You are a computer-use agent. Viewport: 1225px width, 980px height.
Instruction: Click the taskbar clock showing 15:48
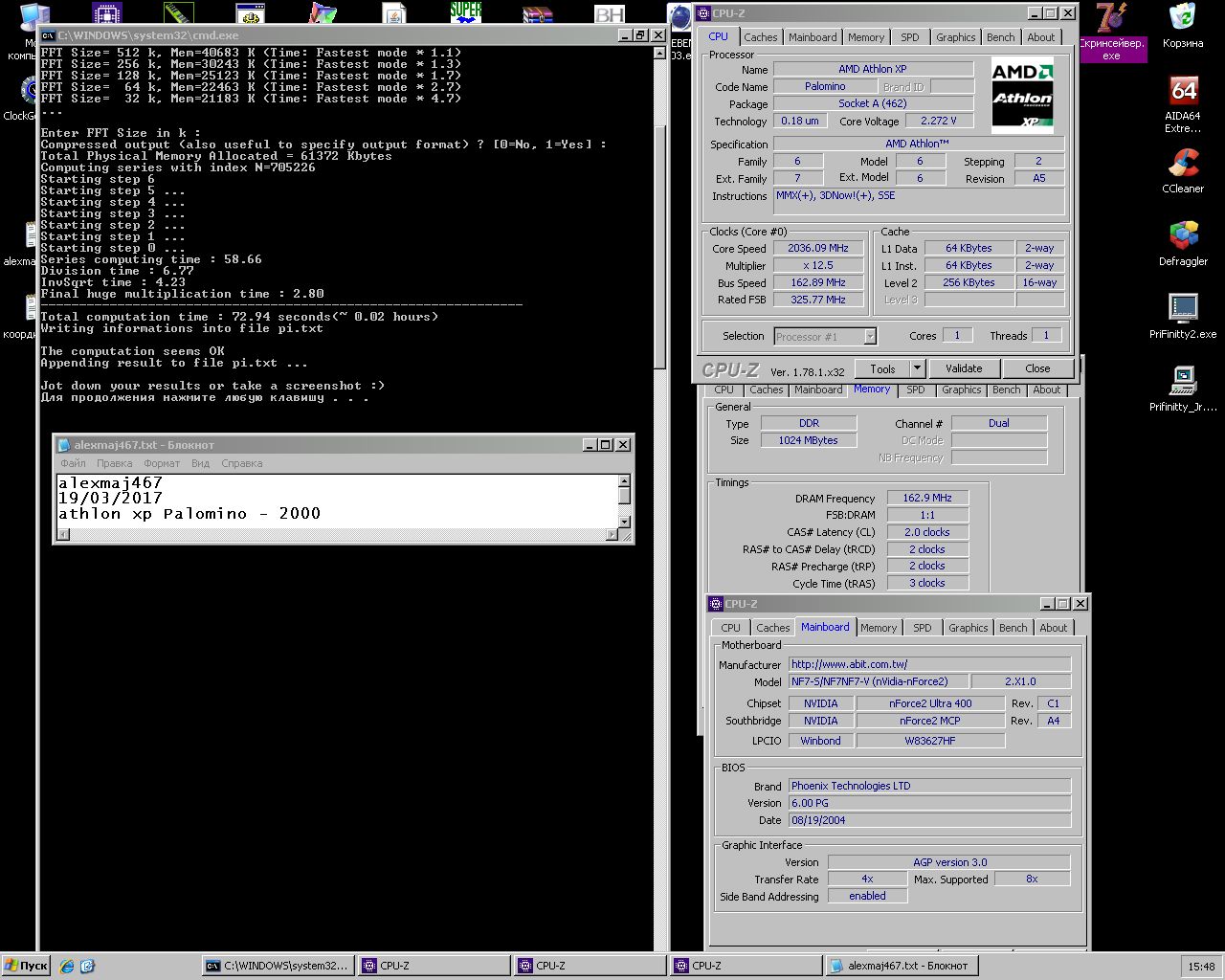1201,967
